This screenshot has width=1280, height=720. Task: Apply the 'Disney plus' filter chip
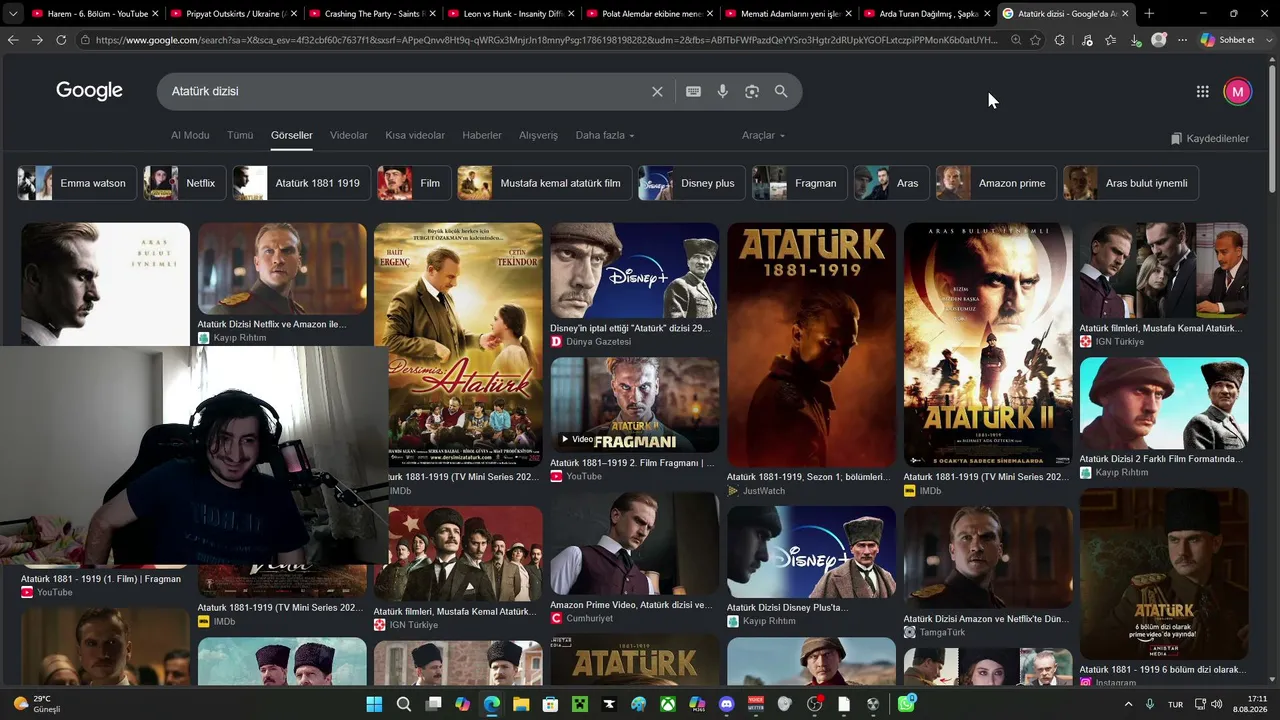pyautogui.click(x=691, y=183)
